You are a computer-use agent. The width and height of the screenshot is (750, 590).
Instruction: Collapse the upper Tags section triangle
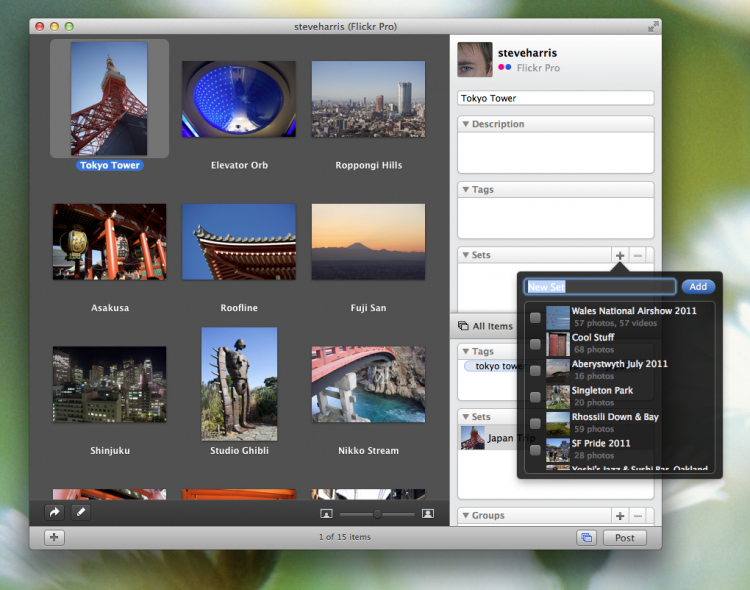point(465,189)
